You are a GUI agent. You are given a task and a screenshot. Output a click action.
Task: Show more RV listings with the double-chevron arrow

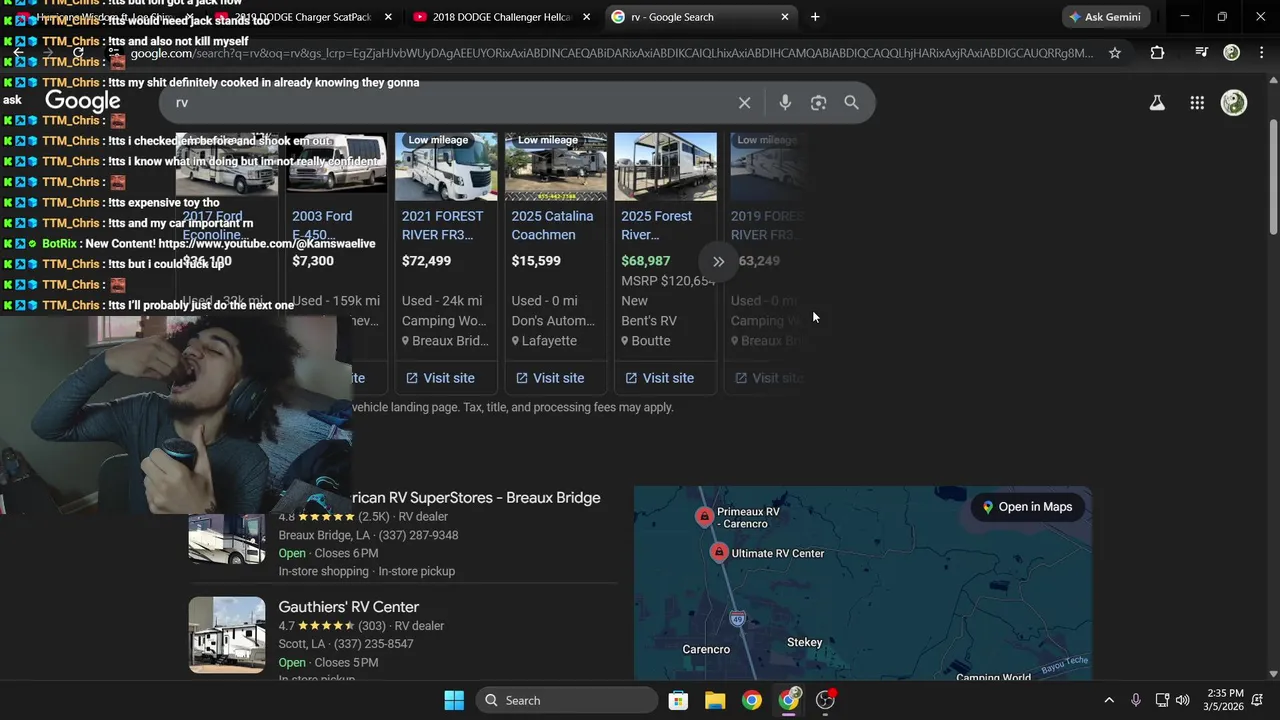(718, 262)
